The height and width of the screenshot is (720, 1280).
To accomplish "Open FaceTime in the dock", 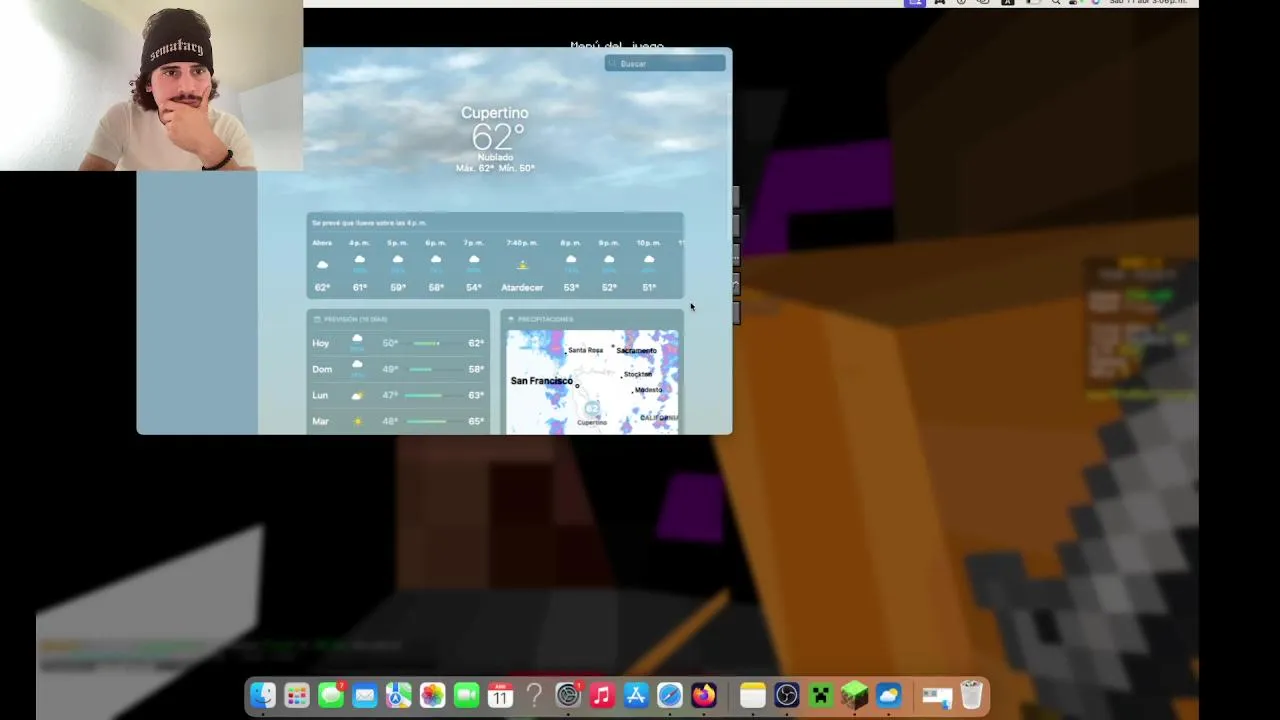I will (466, 695).
